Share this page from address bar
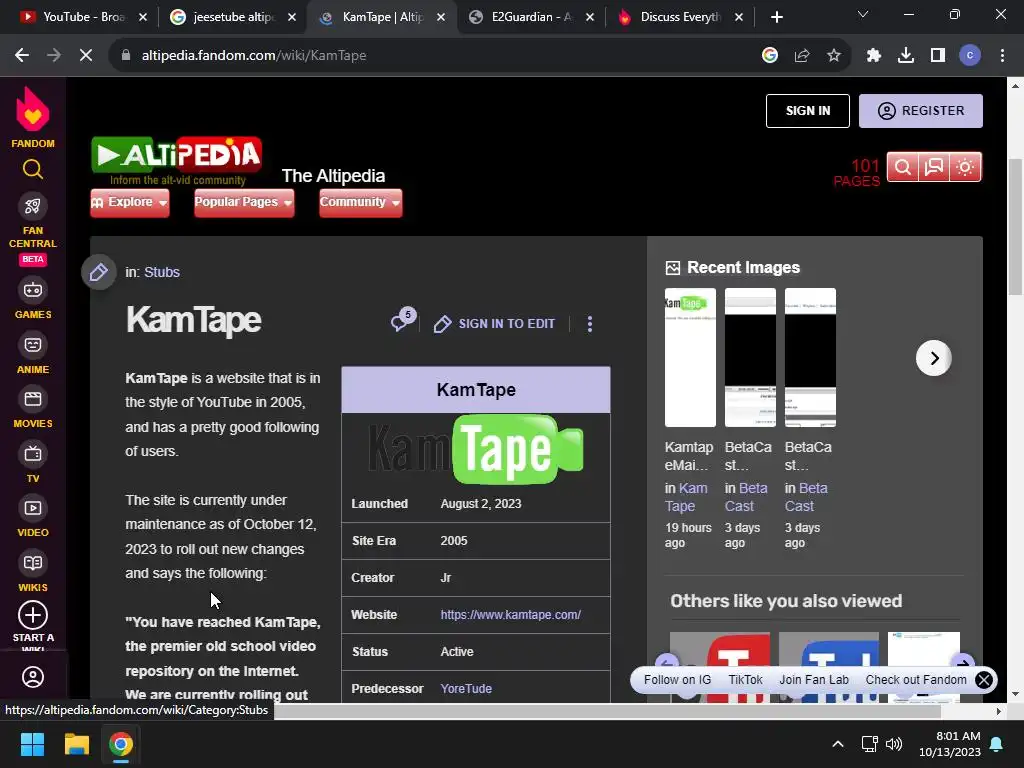Viewport: 1024px width, 768px height. [802, 56]
